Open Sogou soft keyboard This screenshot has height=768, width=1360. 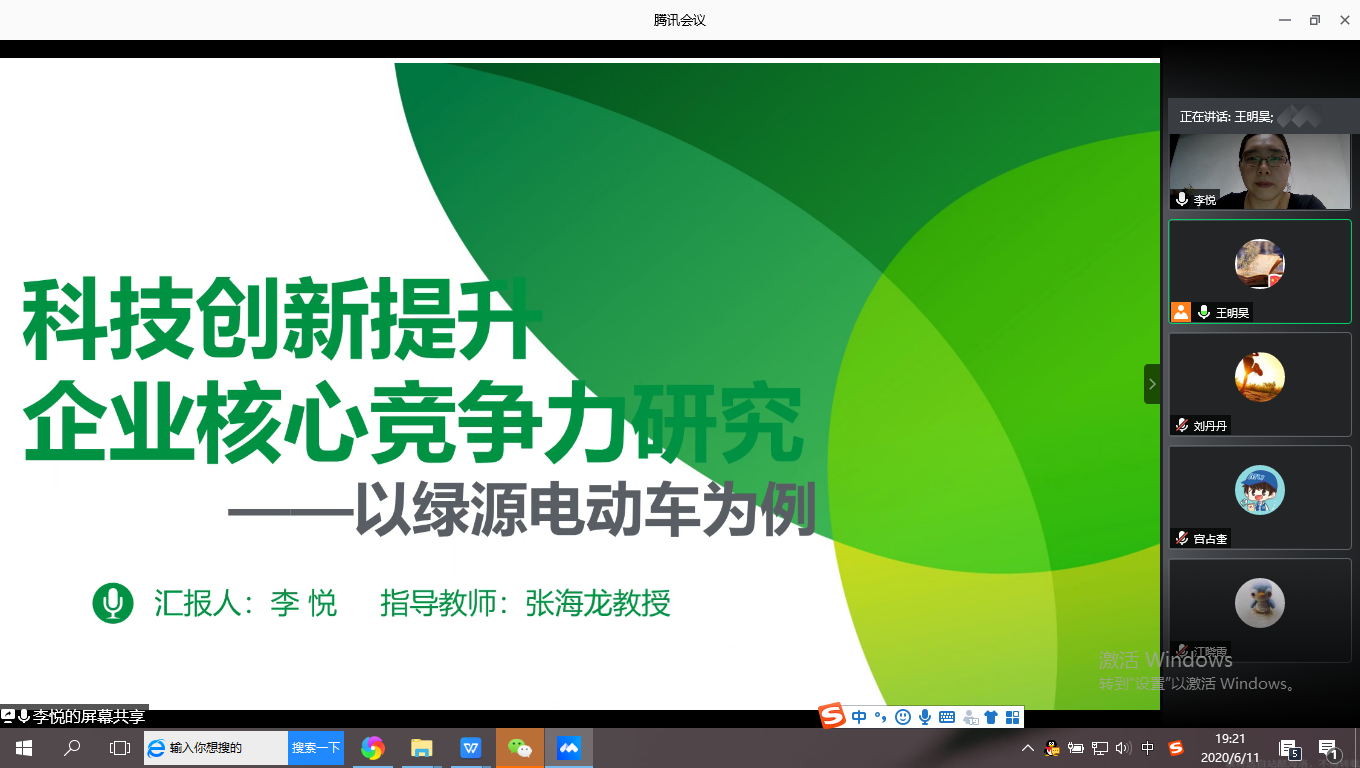[947, 717]
